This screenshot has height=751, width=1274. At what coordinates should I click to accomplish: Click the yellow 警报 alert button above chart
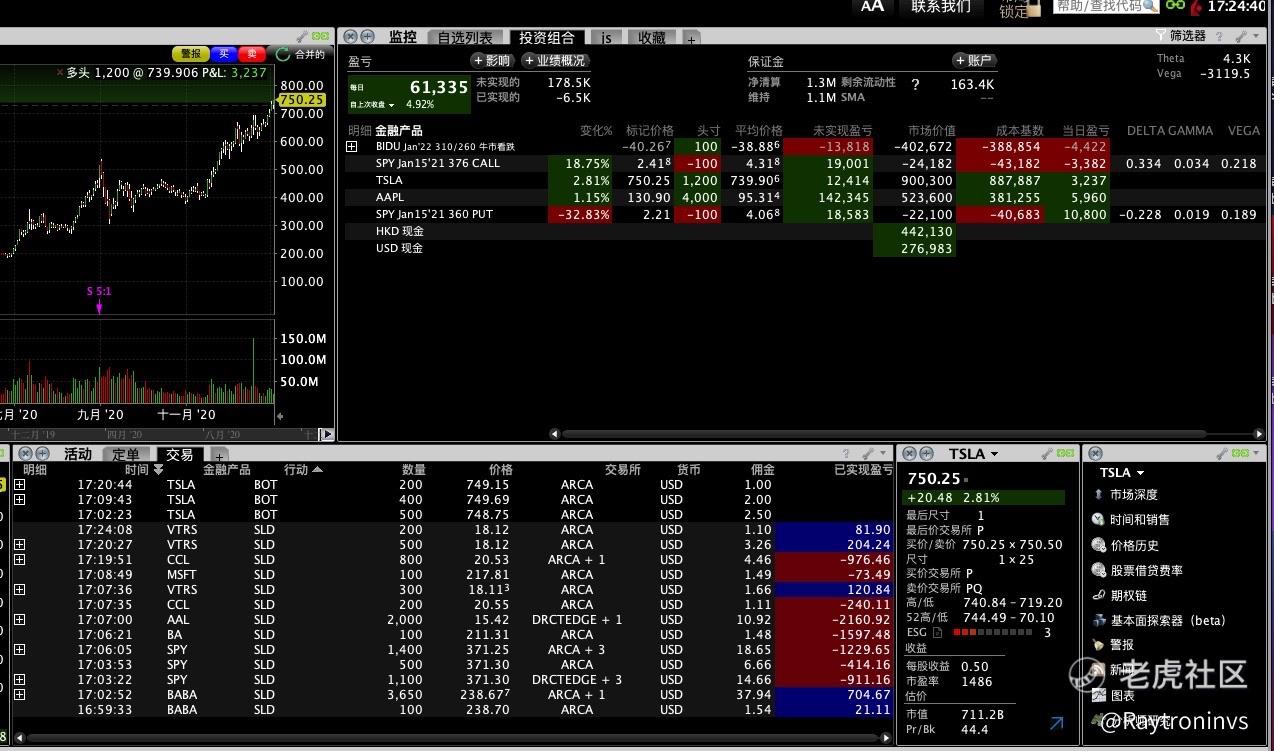(x=190, y=54)
